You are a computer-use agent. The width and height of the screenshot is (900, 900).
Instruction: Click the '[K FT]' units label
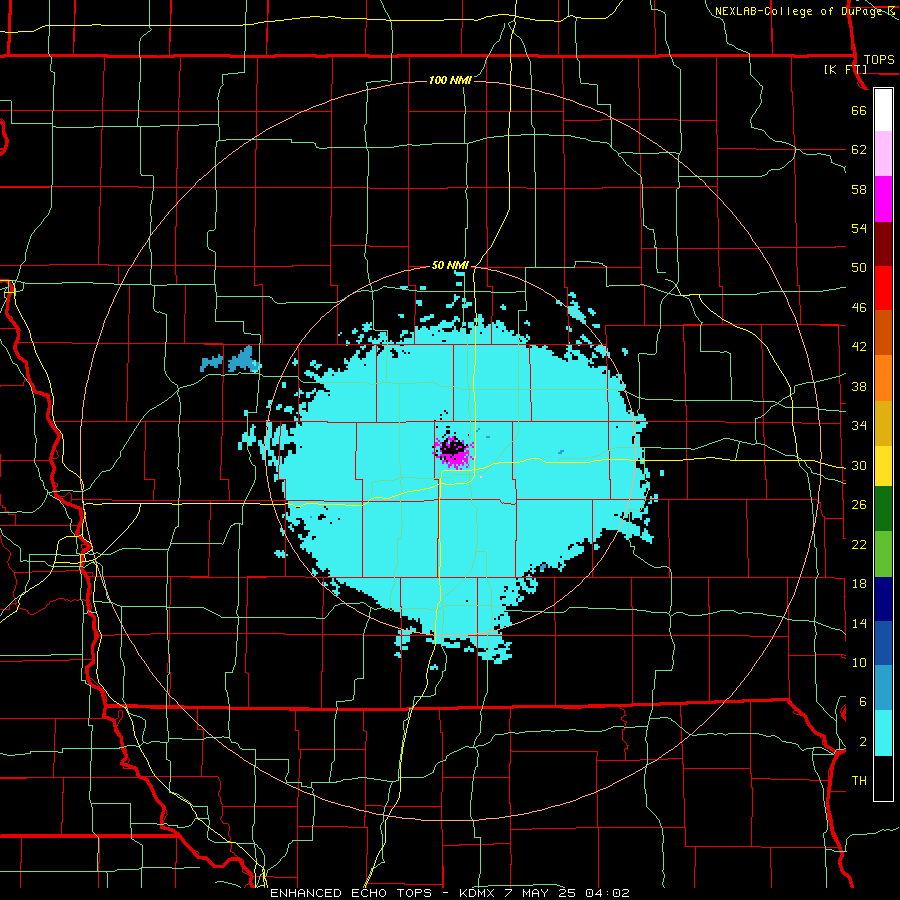(x=845, y=69)
